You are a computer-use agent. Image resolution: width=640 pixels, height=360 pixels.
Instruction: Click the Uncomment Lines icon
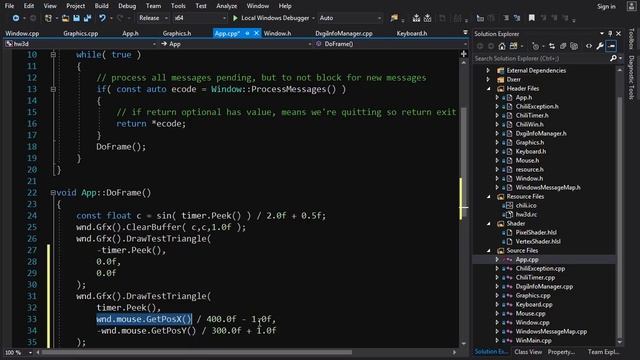click(x=517, y=18)
